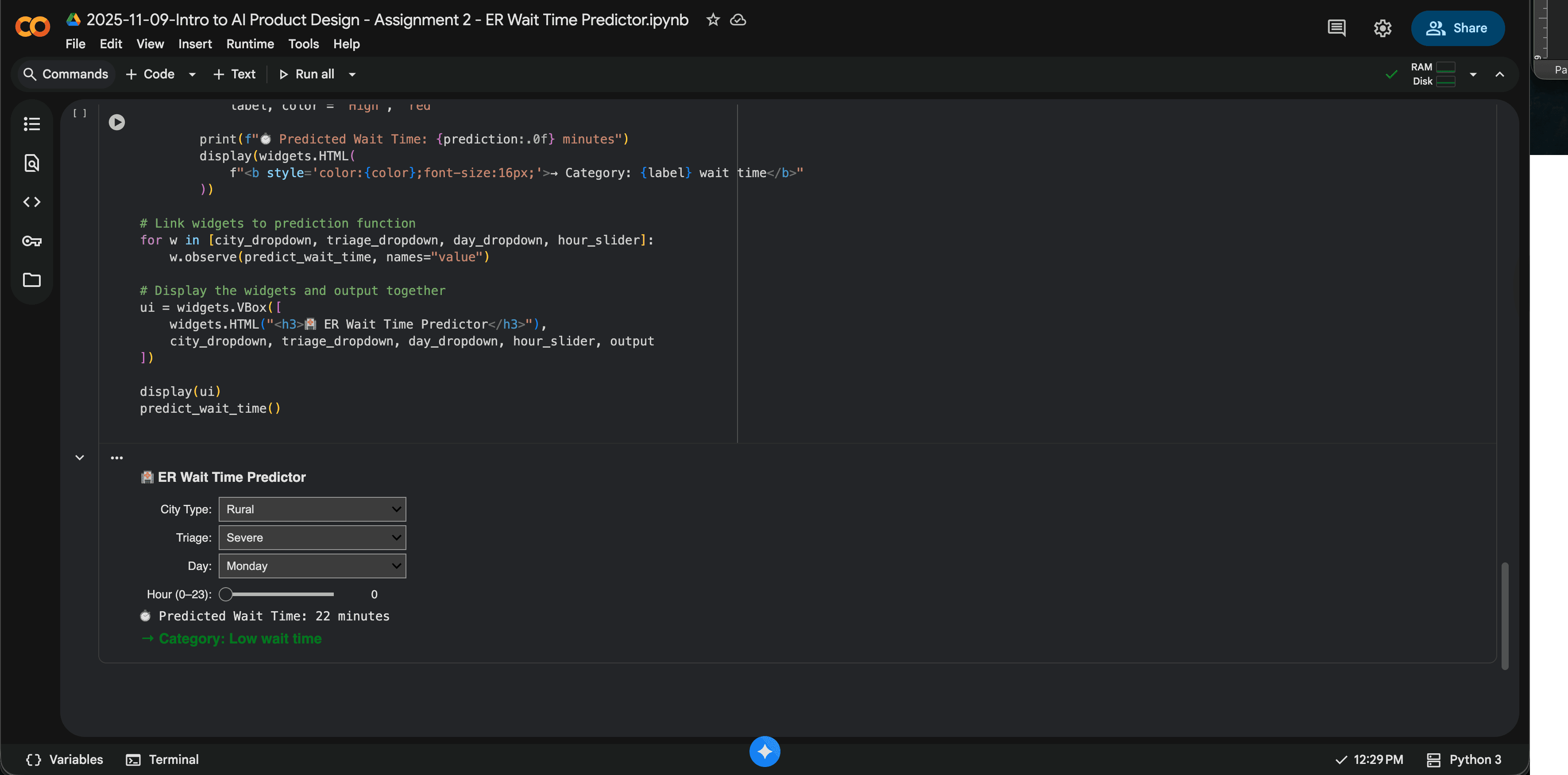Viewport: 1568px width, 775px height.
Task: Open the table of contents panel
Action: tap(32, 124)
